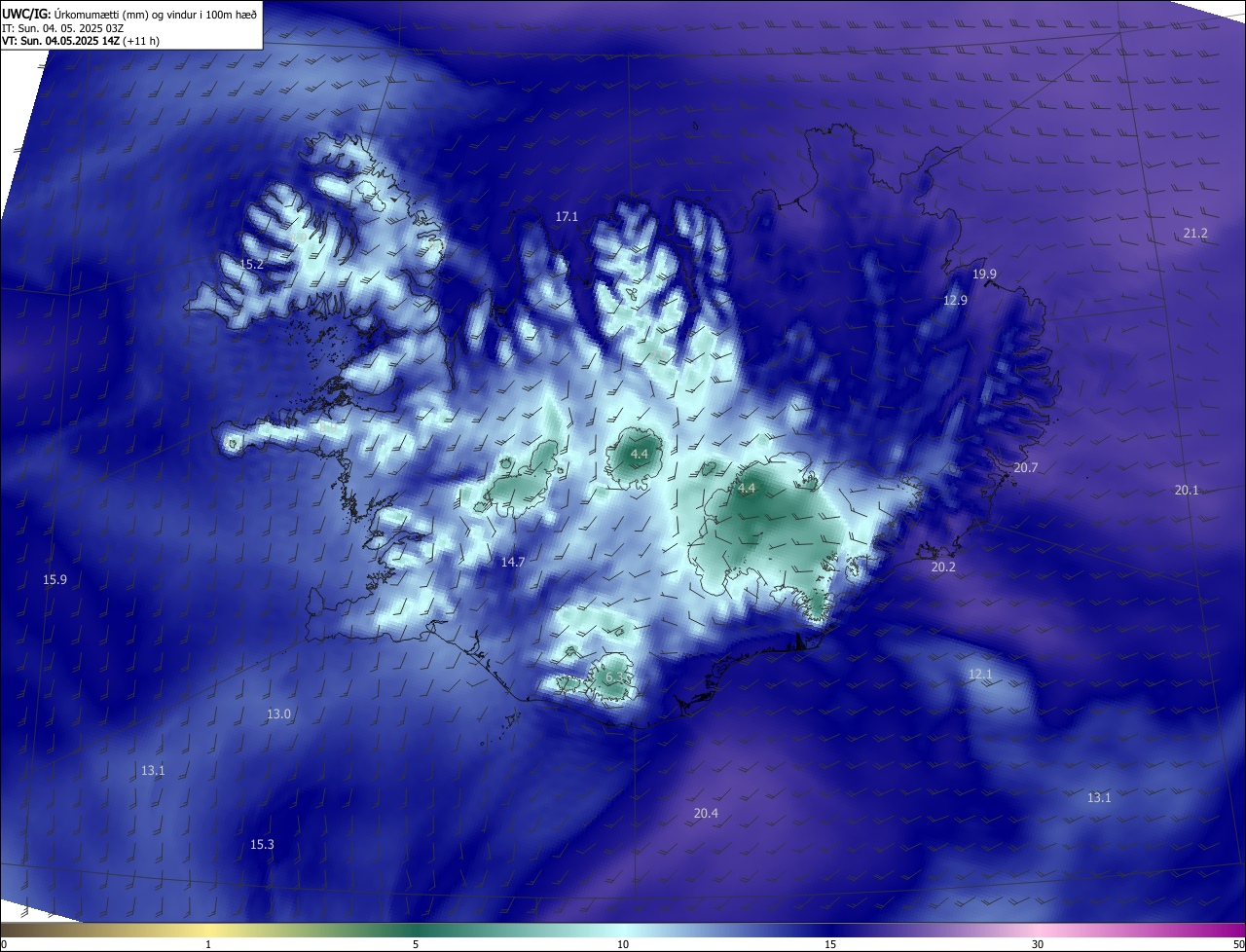Select the 15.2 value in the Westfjords

click(251, 264)
